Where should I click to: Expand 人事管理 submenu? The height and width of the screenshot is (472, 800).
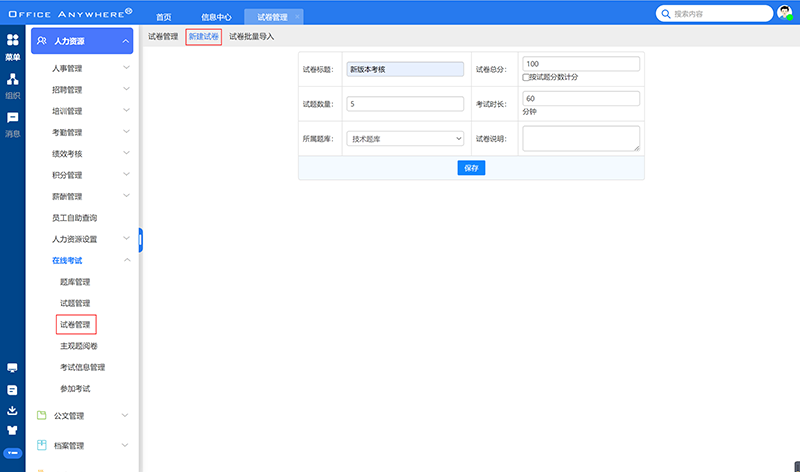[126, 67]
